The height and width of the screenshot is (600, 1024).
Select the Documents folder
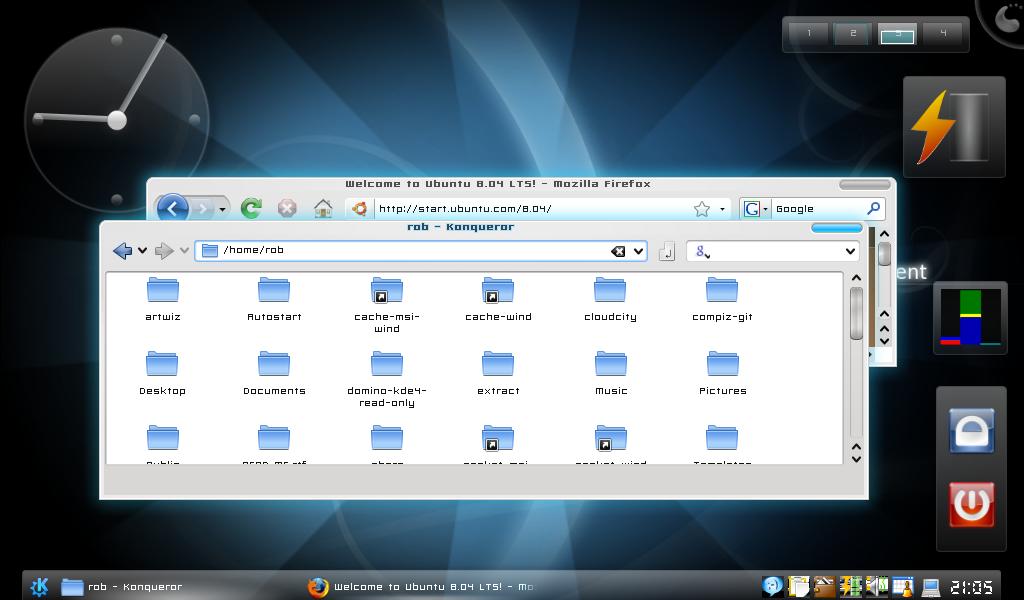point(274,373)
